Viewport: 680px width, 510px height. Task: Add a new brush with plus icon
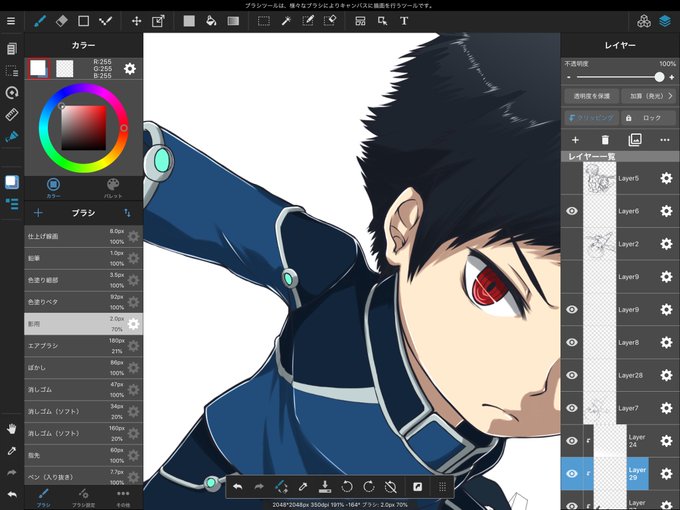click(38, 212)
